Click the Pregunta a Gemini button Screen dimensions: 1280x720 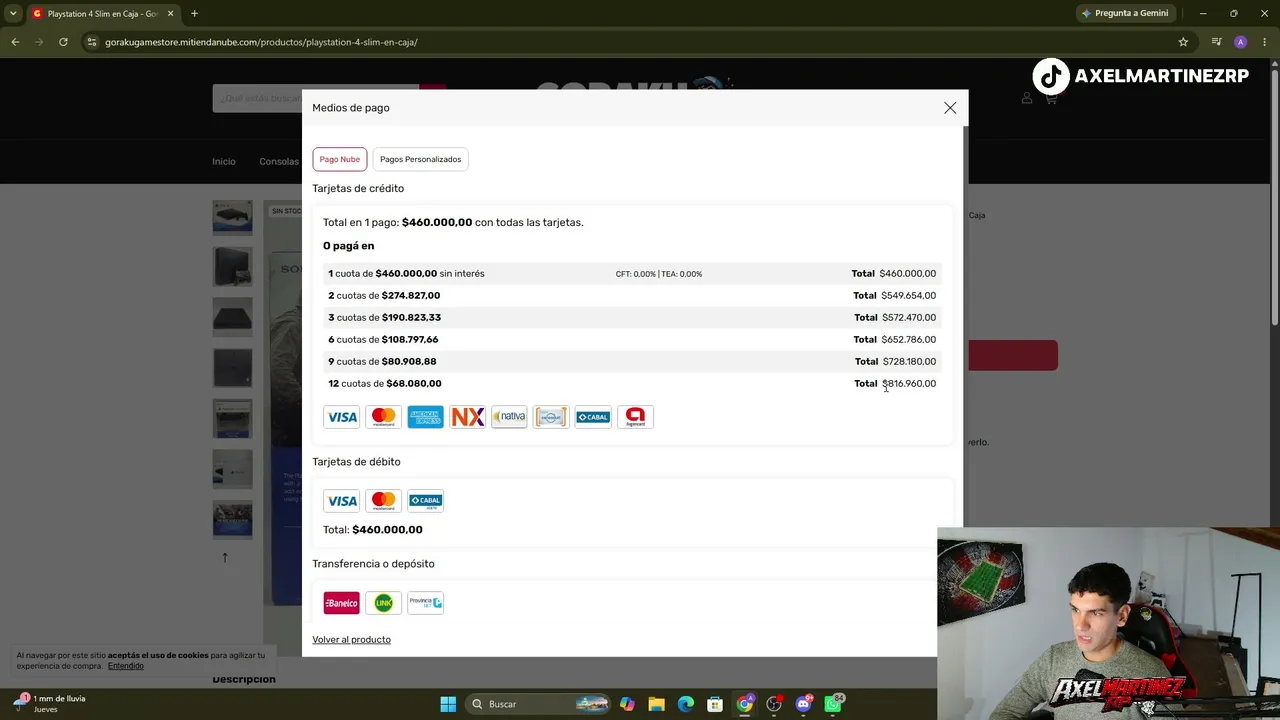[1125, 13]
